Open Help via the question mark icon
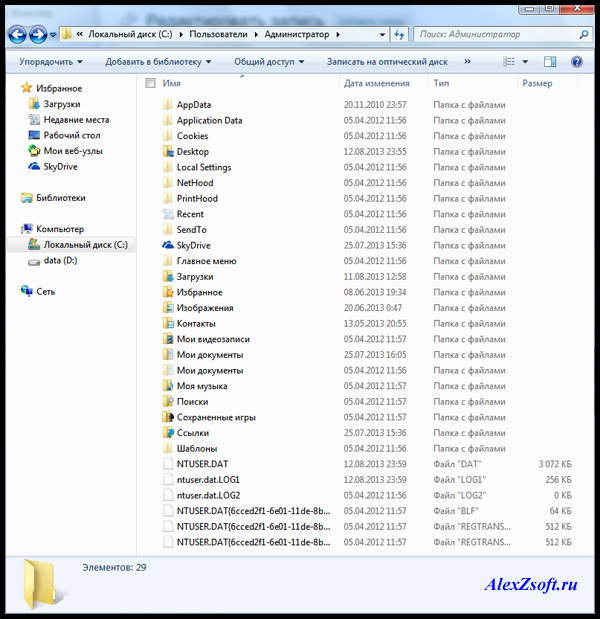Viewport: 600px width, 619px height. [x=577, y=61]
